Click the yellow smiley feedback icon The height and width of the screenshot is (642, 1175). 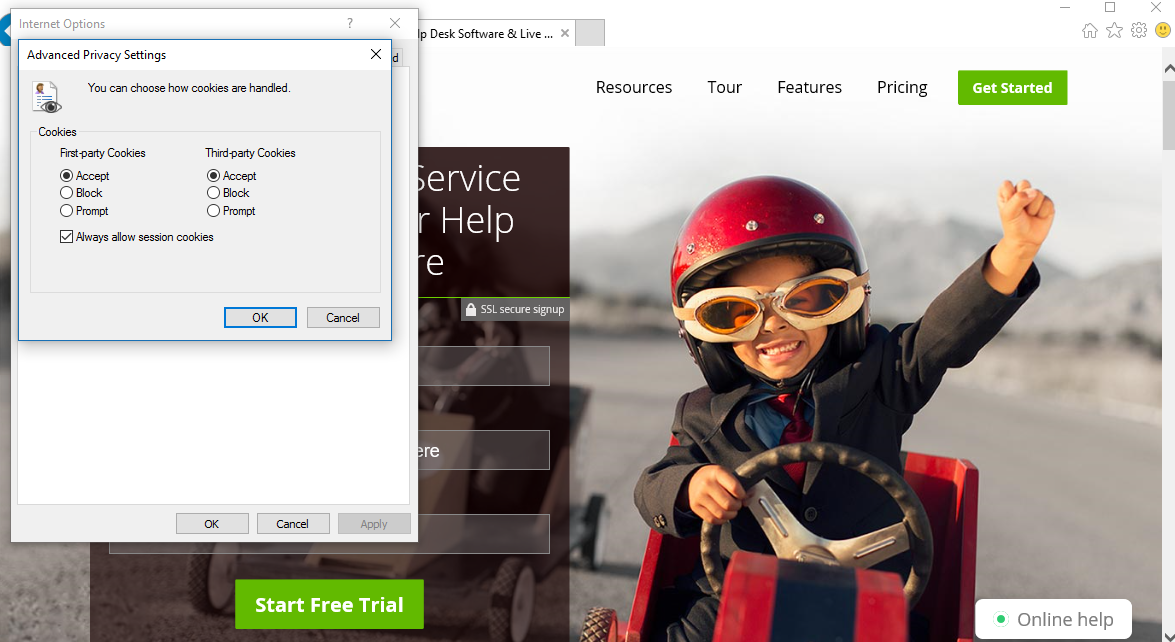(x=1162, y=31)
